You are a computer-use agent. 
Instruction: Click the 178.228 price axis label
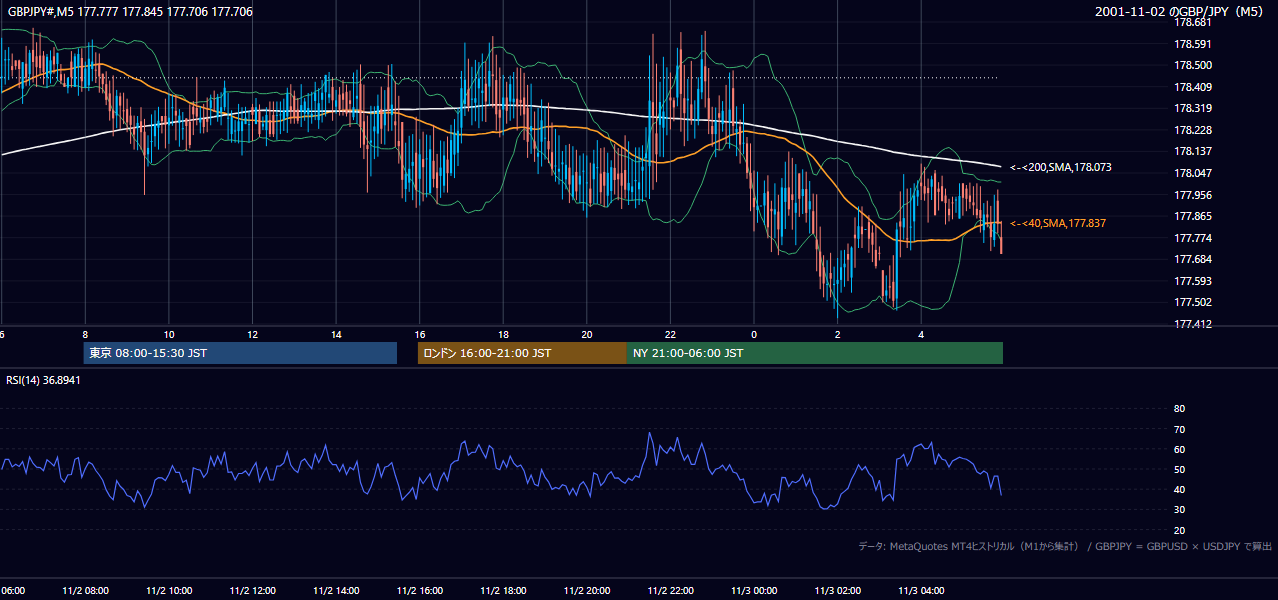point(1192,130)
